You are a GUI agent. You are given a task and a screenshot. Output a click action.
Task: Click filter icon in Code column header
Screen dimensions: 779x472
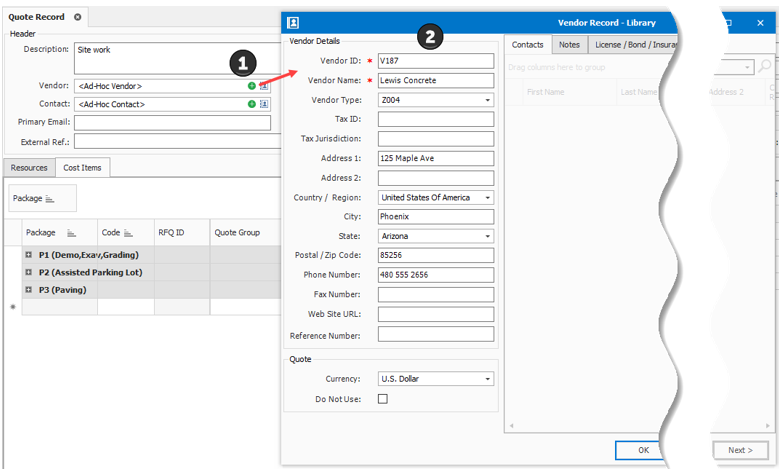(x=129, y=233)
